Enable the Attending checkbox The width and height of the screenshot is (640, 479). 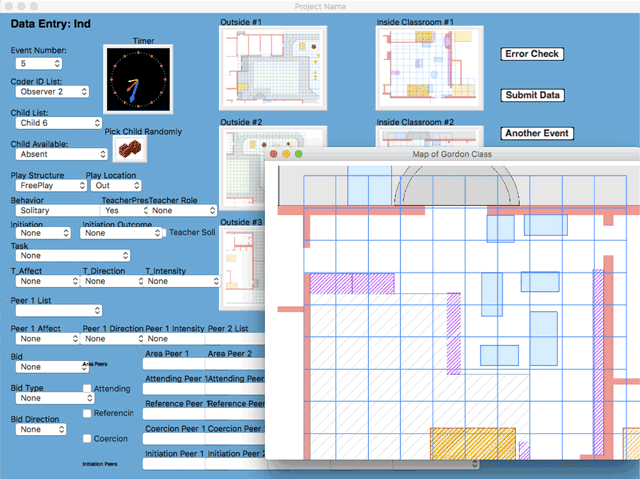(88, 388)
